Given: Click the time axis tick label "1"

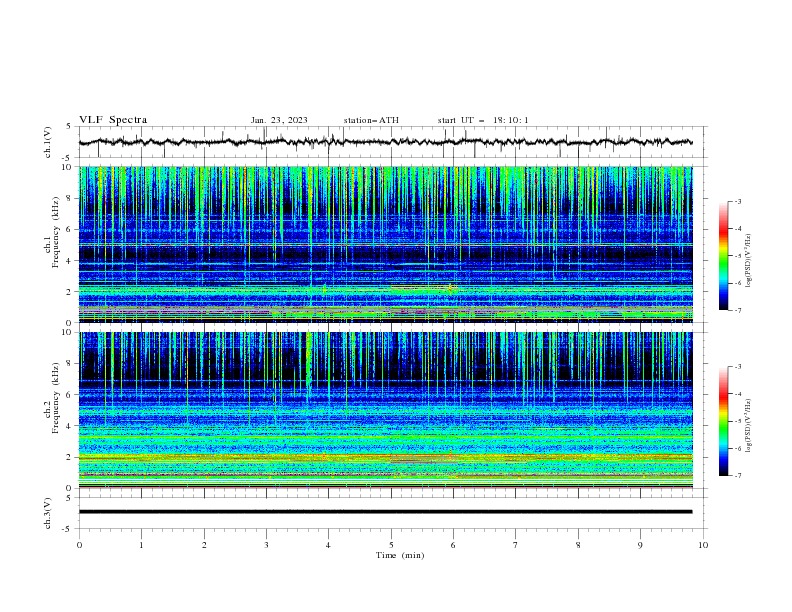Looking at the screenshot, I should 141,545.
